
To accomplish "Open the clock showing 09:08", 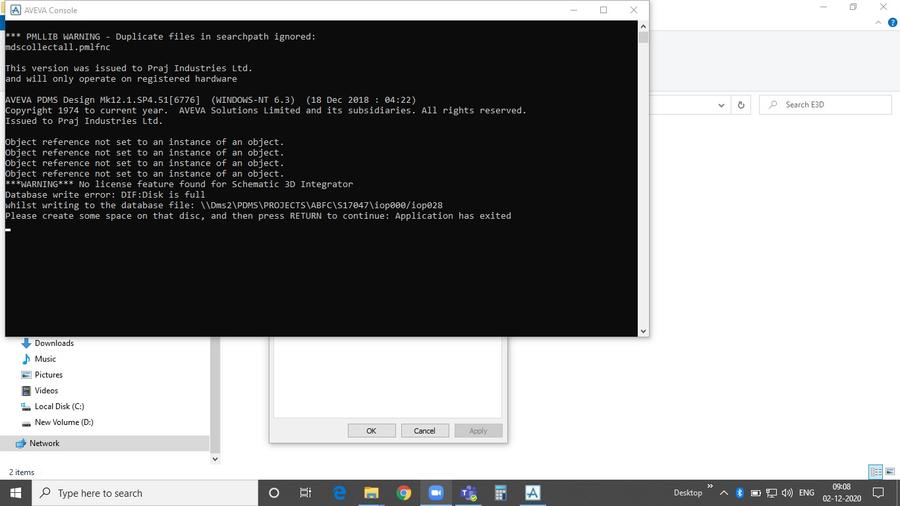I will point(841,487).
